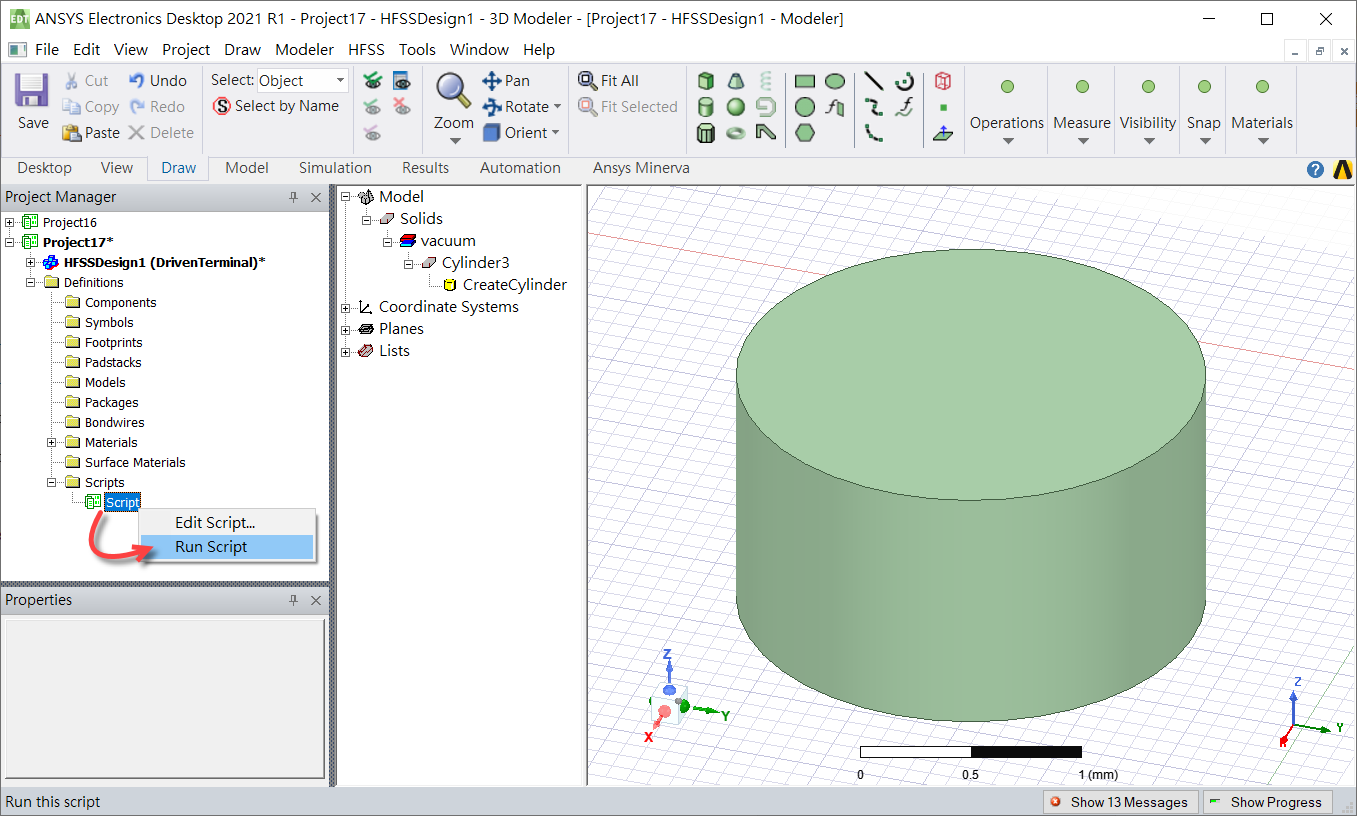Select the Draw point tool
This screenshot has height=816, width=1357.
[x=943, y=107]
